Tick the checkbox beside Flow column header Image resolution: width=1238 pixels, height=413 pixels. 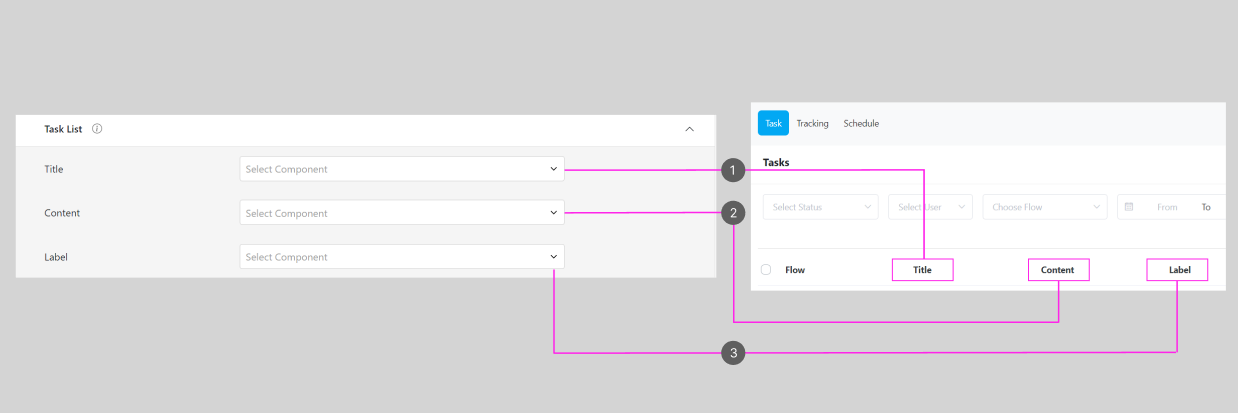click(766, 270)
